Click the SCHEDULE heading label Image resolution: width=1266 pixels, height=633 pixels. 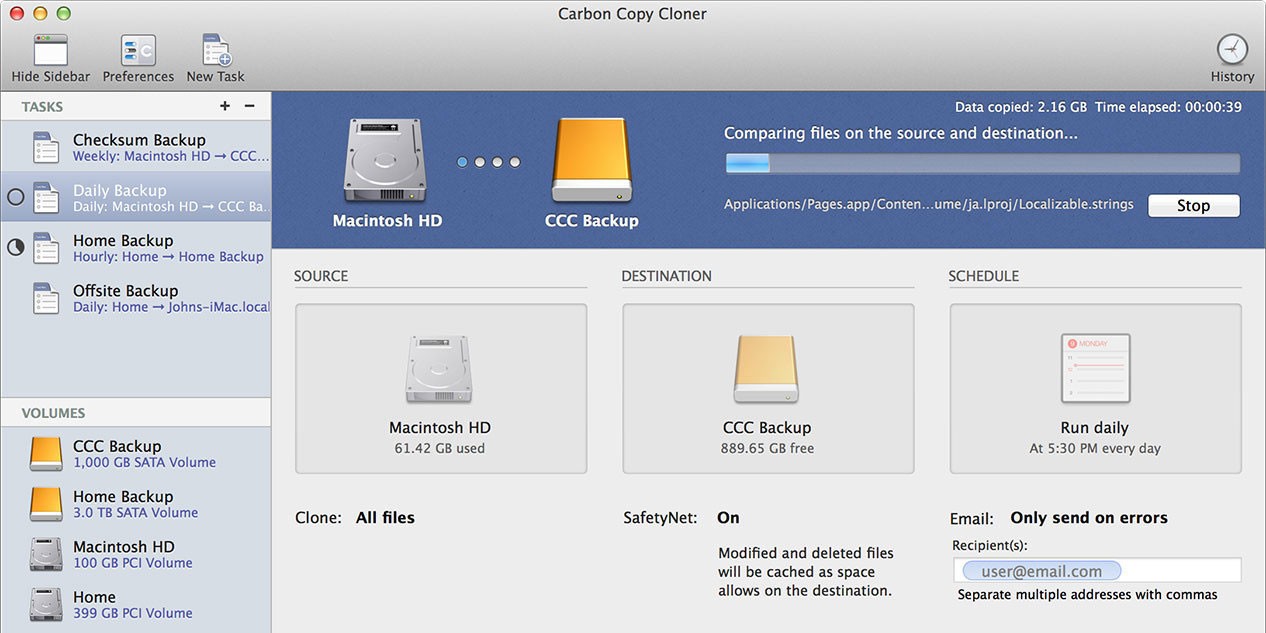coord(984,276)
